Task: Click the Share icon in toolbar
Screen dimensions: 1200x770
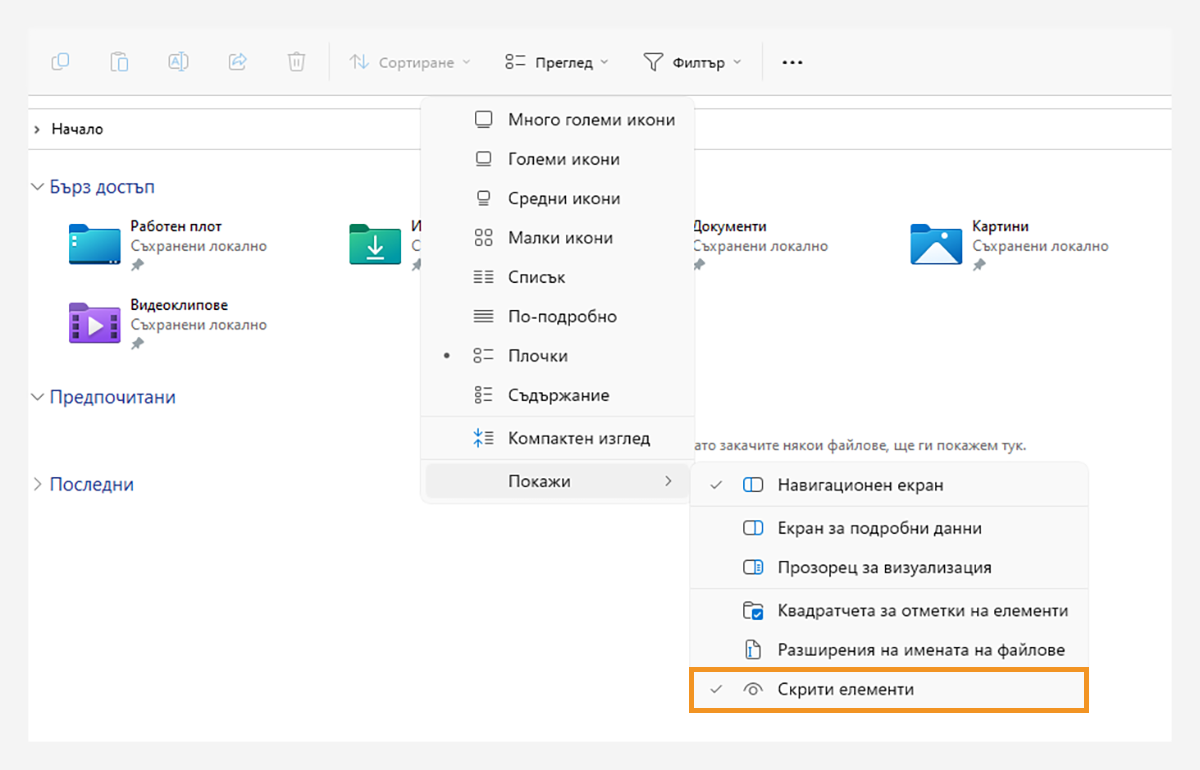Action: 237,62
